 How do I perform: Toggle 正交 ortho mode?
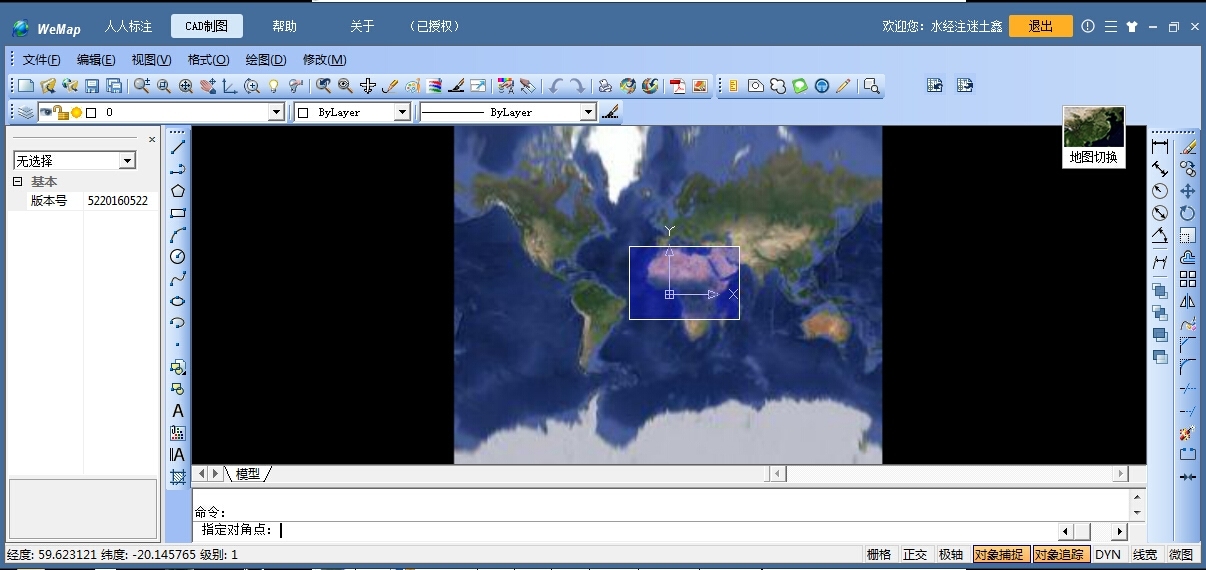(915, 554)
